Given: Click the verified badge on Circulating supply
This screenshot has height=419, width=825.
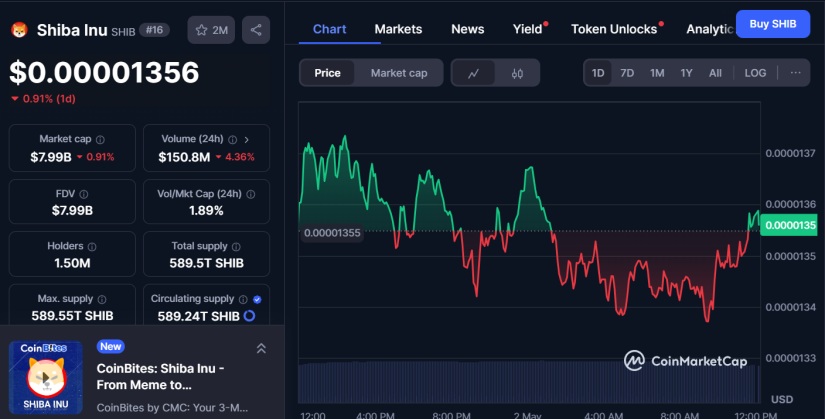Looking at the screenshot, I should pos(257,299).
